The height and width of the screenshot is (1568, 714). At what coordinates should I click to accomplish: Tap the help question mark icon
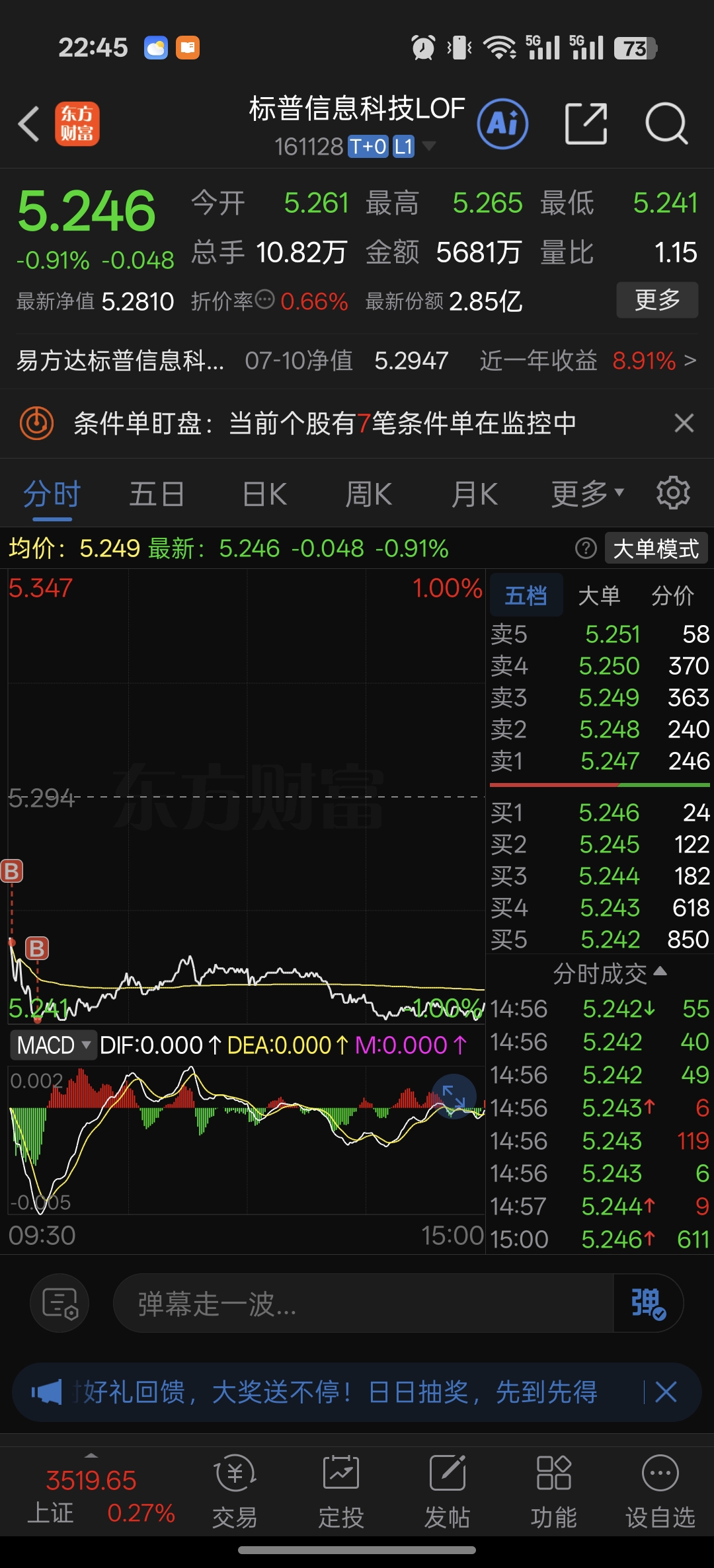coord(586,548)
